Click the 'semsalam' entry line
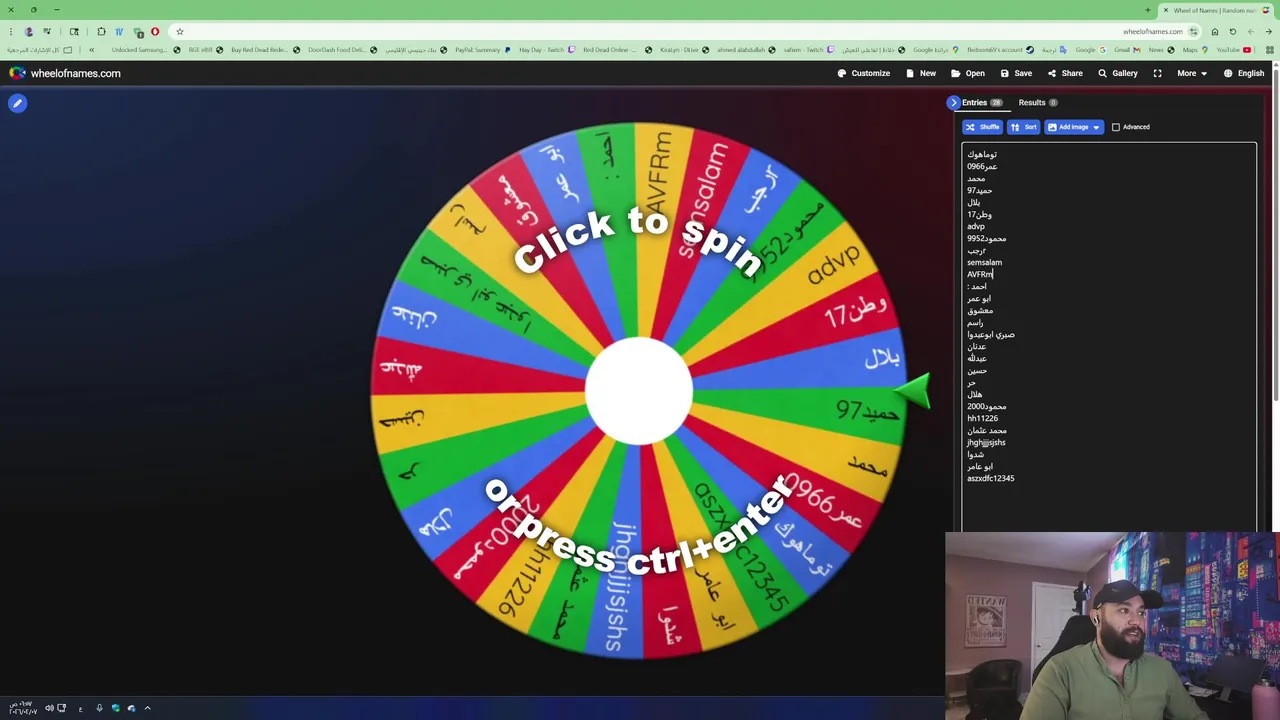 tap(984, 262)
